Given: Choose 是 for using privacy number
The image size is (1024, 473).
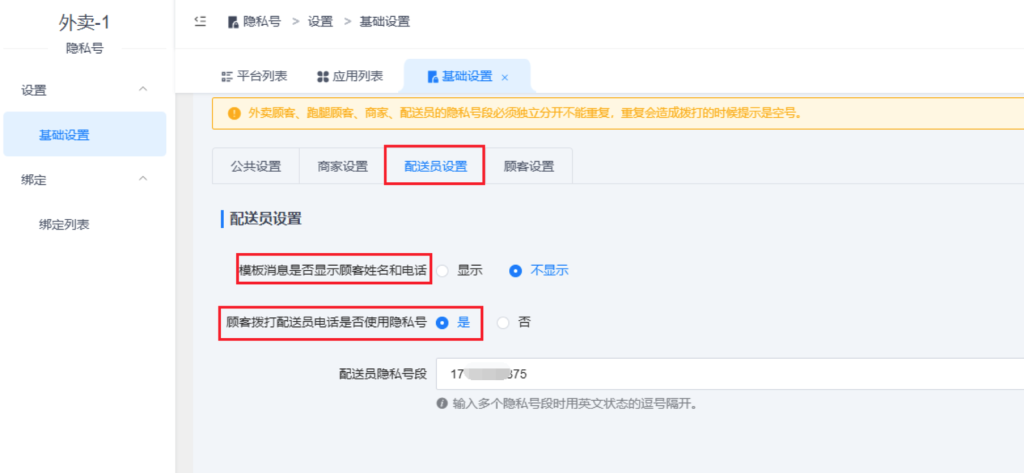Looking at the screenshot, I should tap(442, 322).
